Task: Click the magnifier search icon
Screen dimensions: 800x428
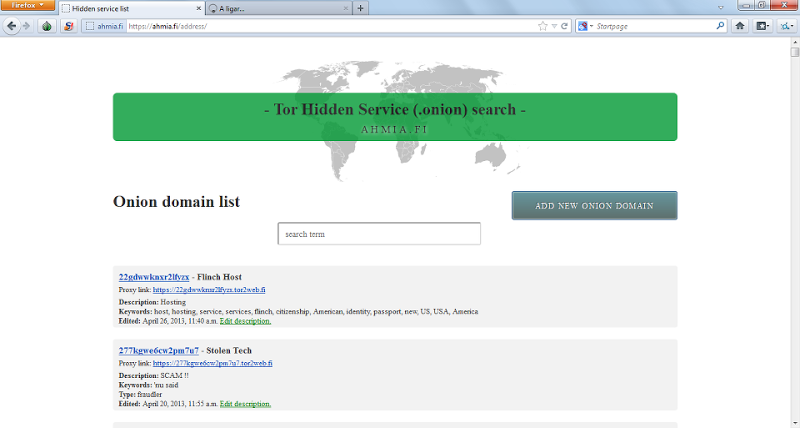Action: pyautogui.click(x=720, y=26)
